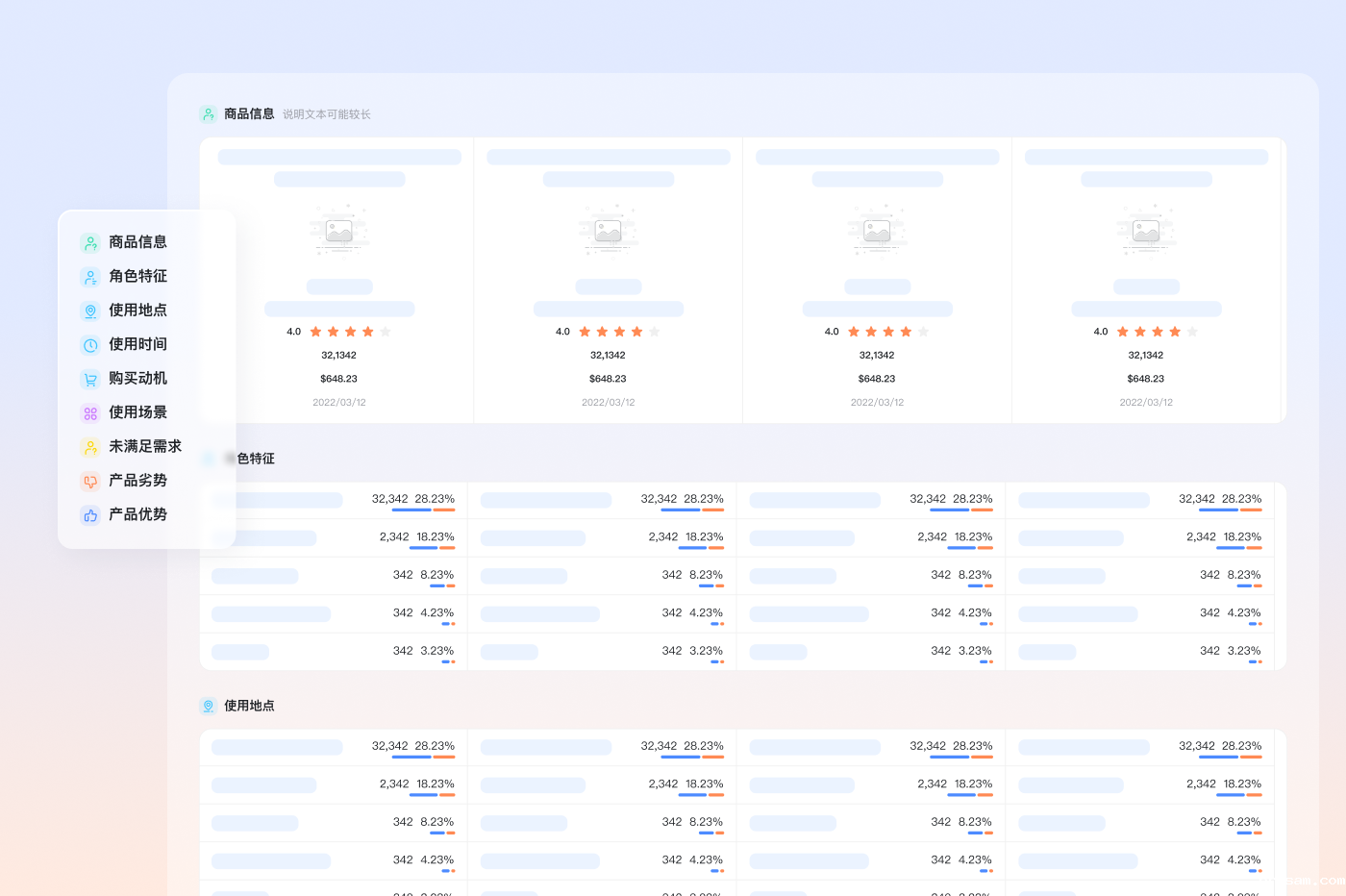Go to 使用时间 menu label
The height and width of the screenshot is (896, 1346).
coord(137,344)
